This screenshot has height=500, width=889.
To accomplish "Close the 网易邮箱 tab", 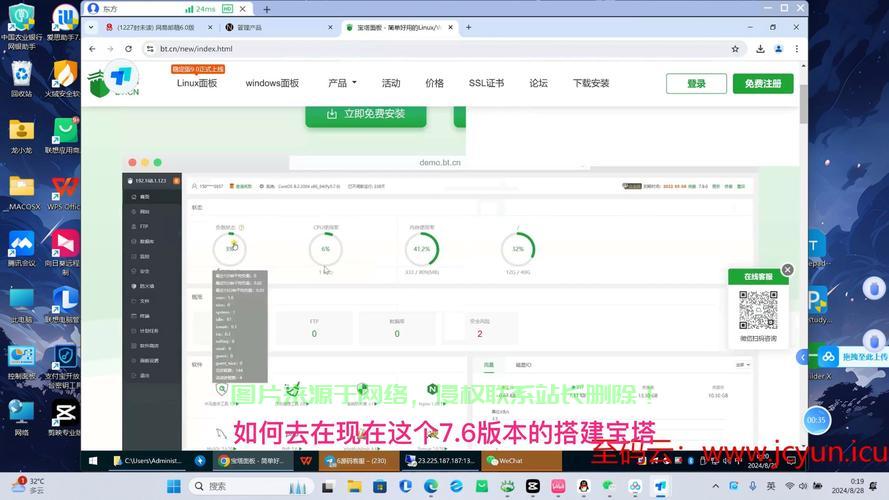I will pyautogui.click(x=210, y=27).
